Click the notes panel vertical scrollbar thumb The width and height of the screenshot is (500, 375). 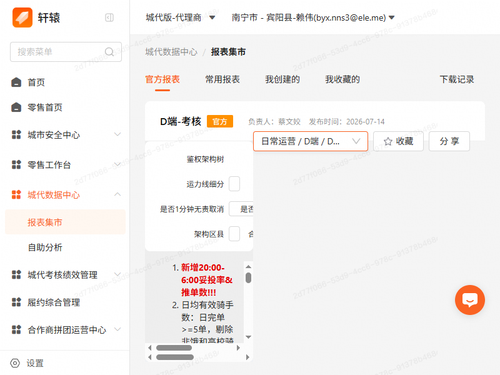pos(248,278)
